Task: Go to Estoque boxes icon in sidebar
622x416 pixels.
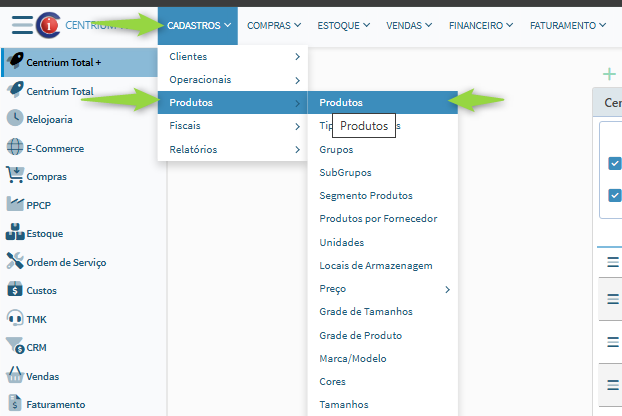Action: pos(16,233)
